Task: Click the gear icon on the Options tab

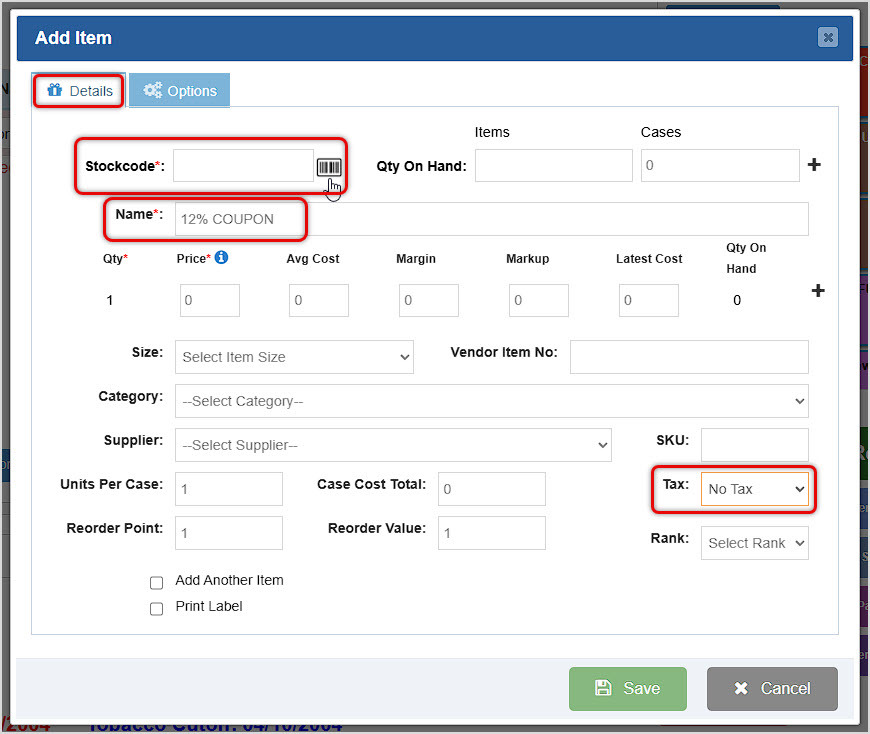Action: tap(152, 89)
